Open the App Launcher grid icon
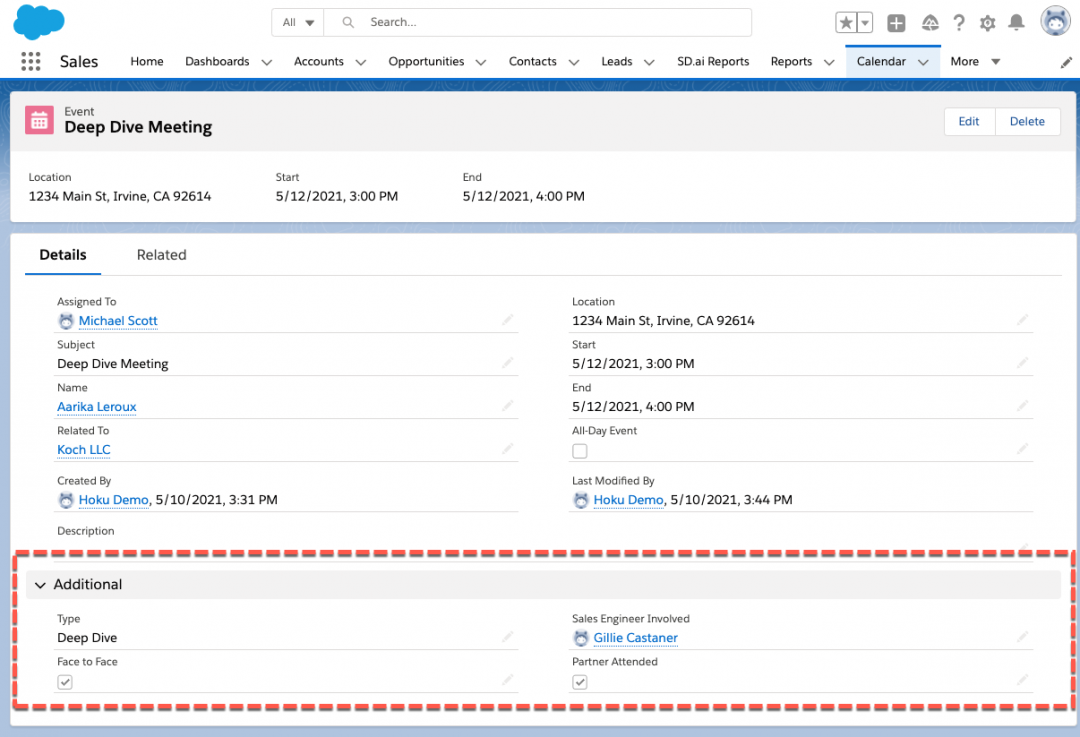The image size is (1080, 737). (30, 61)
